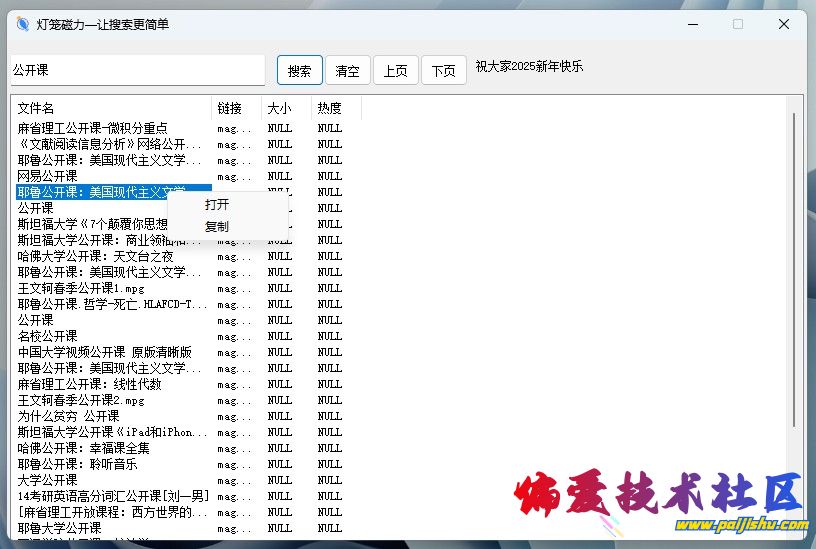
Task: Choose 打开 from the context menu
Action: (x=217, y=204)
